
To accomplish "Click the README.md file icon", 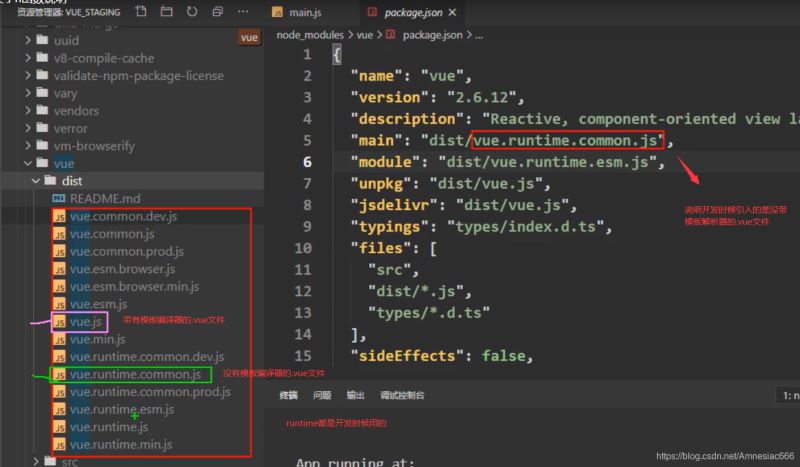I will pyautogui.click(x=59, y=198).
